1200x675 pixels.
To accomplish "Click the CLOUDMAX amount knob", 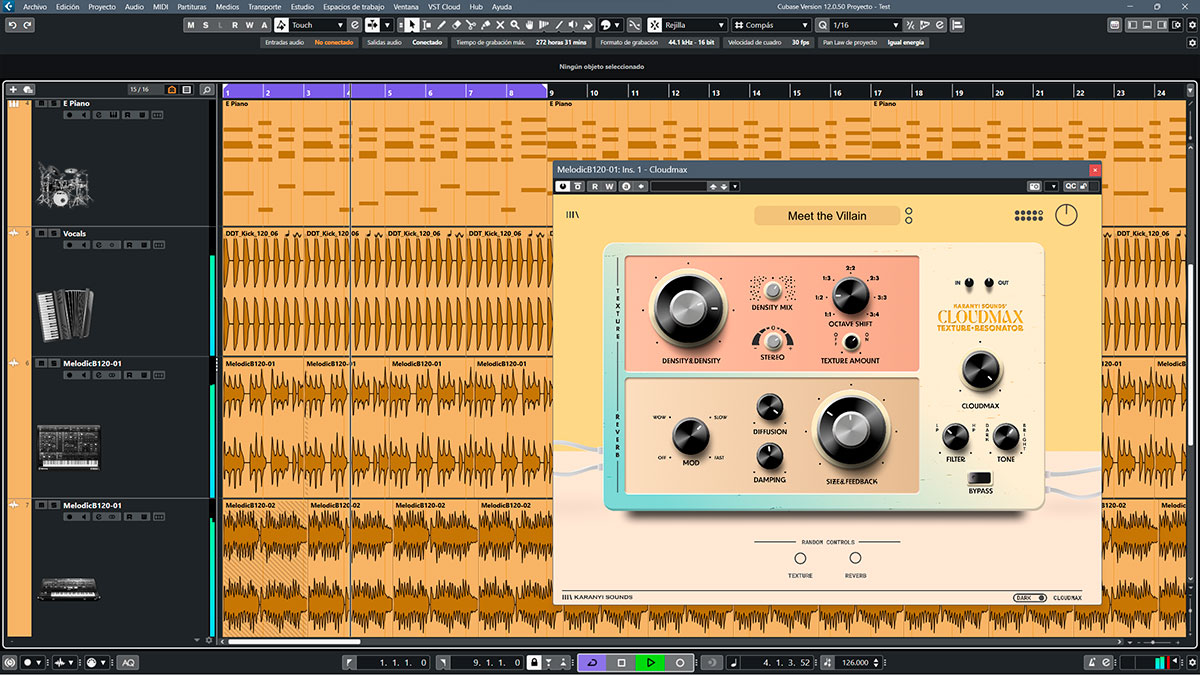I will click(979, 372).
